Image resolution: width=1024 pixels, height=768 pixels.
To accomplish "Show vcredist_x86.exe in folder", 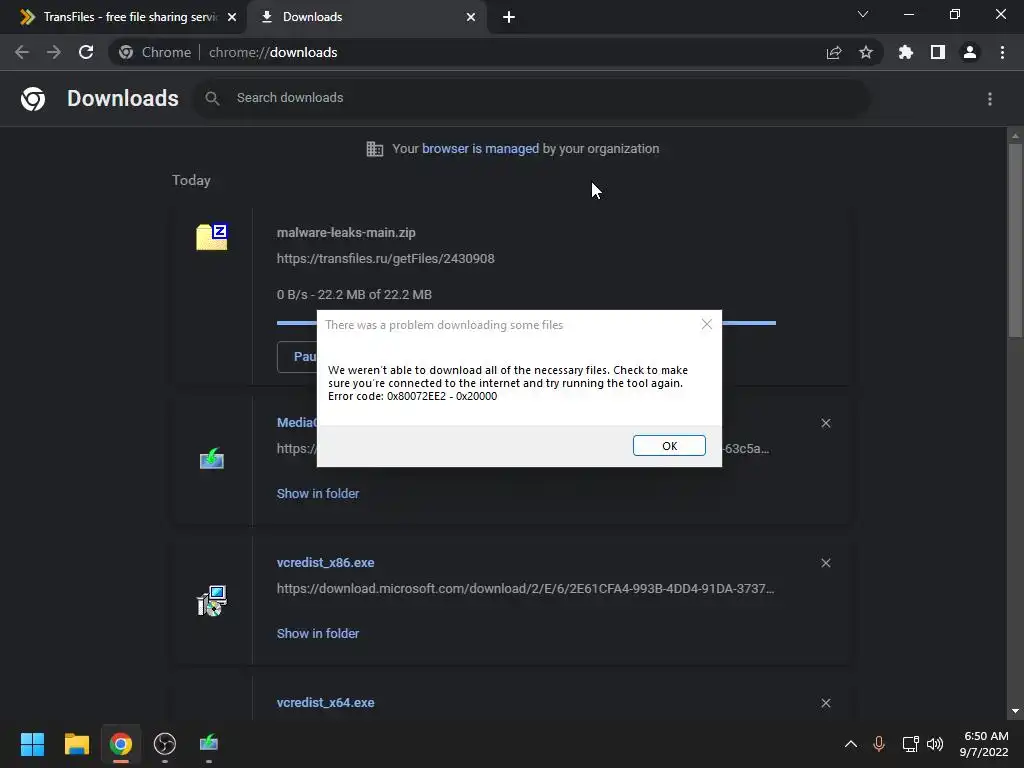I will click(317, 633).
